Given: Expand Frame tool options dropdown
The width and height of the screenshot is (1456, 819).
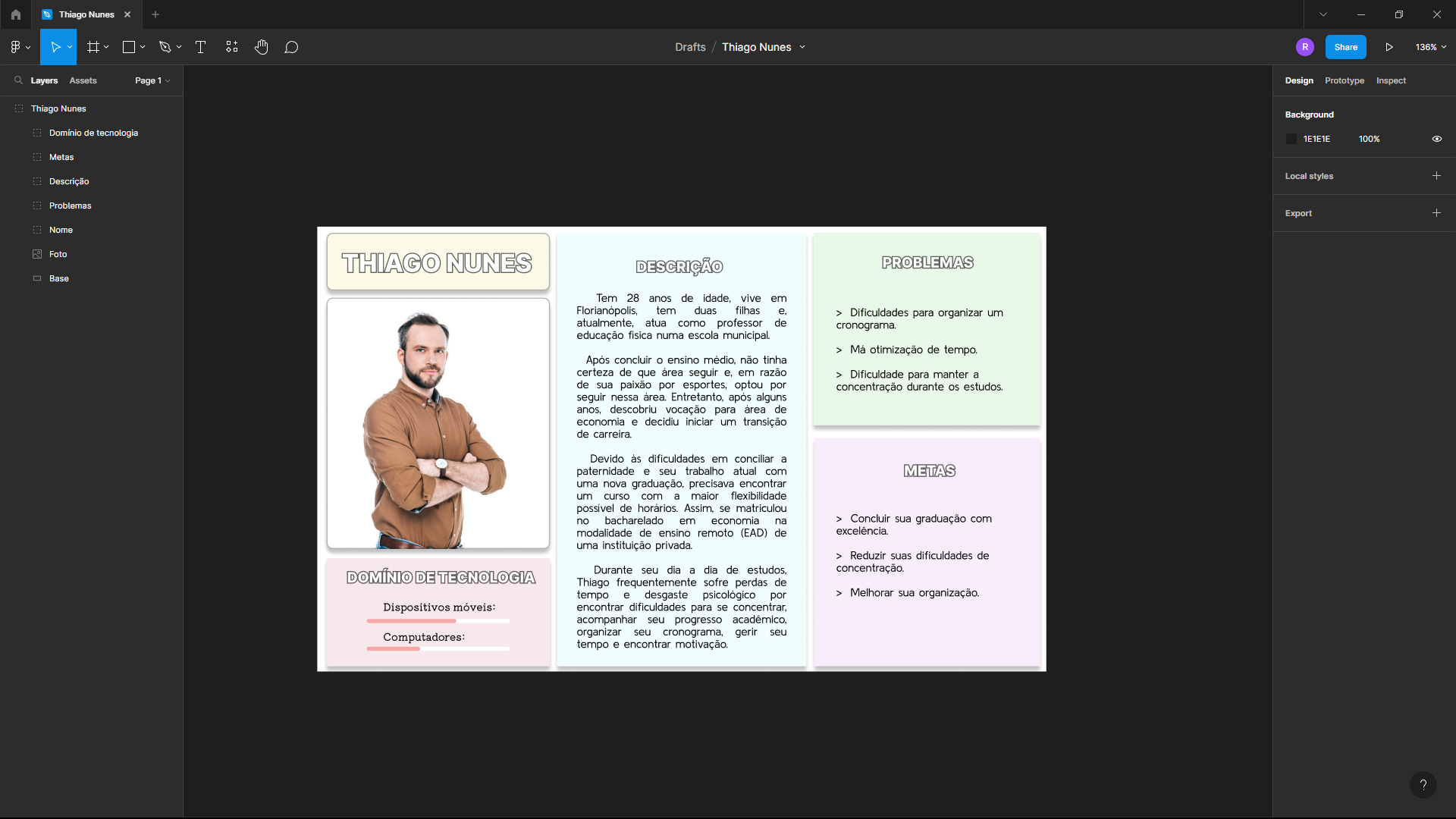Looking at the screenshot, I should point(106,47).
